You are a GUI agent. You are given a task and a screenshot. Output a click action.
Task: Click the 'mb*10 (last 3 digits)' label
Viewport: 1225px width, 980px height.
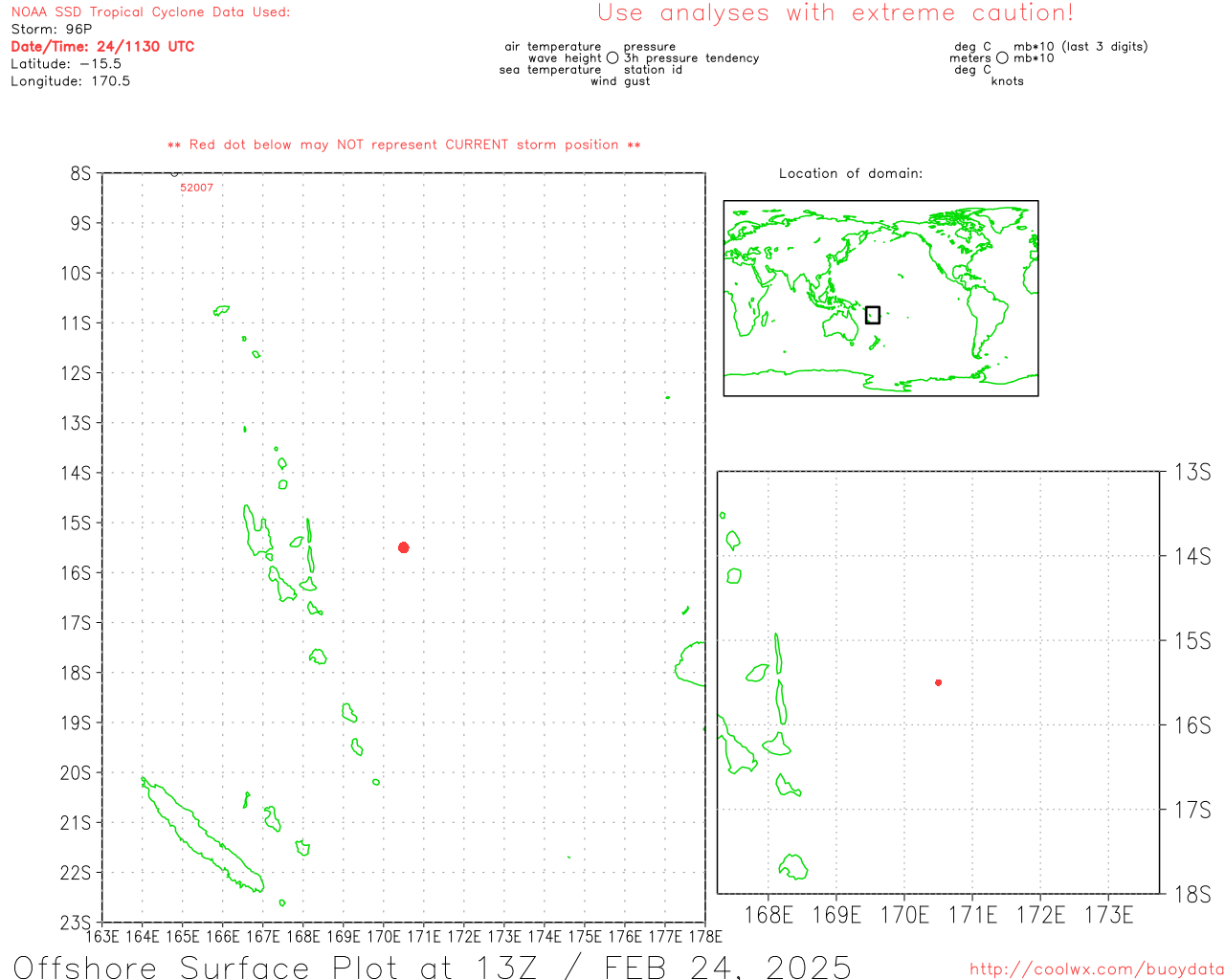pos(1080,47)
